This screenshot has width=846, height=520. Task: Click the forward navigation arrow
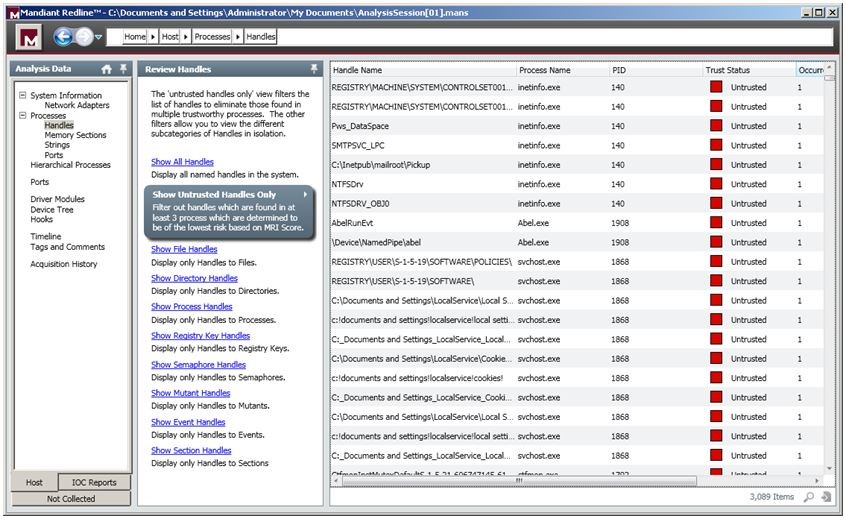click(x=84, y=37)
